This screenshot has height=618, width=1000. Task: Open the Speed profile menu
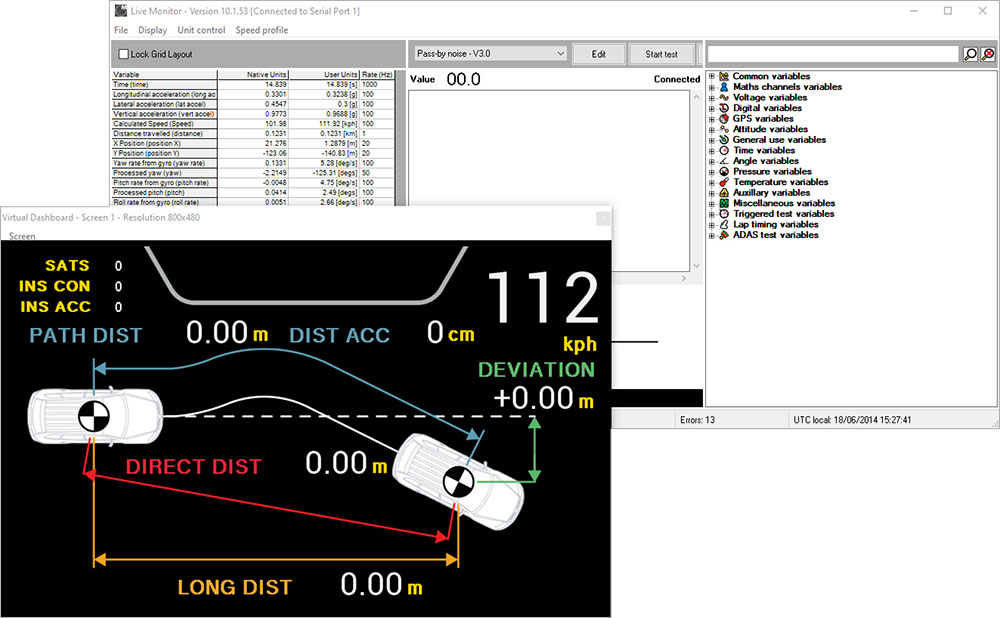pos(263,30)
